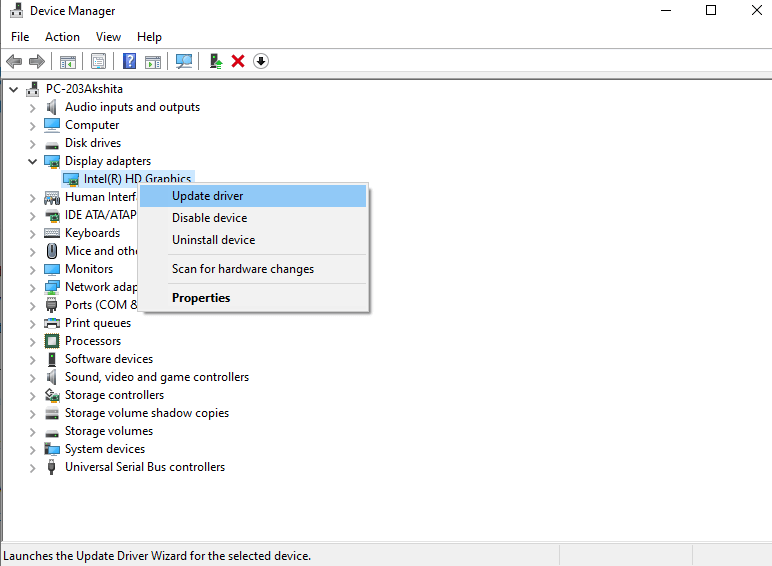
Task: Select Scan for hardware changes
Action: 253,269
